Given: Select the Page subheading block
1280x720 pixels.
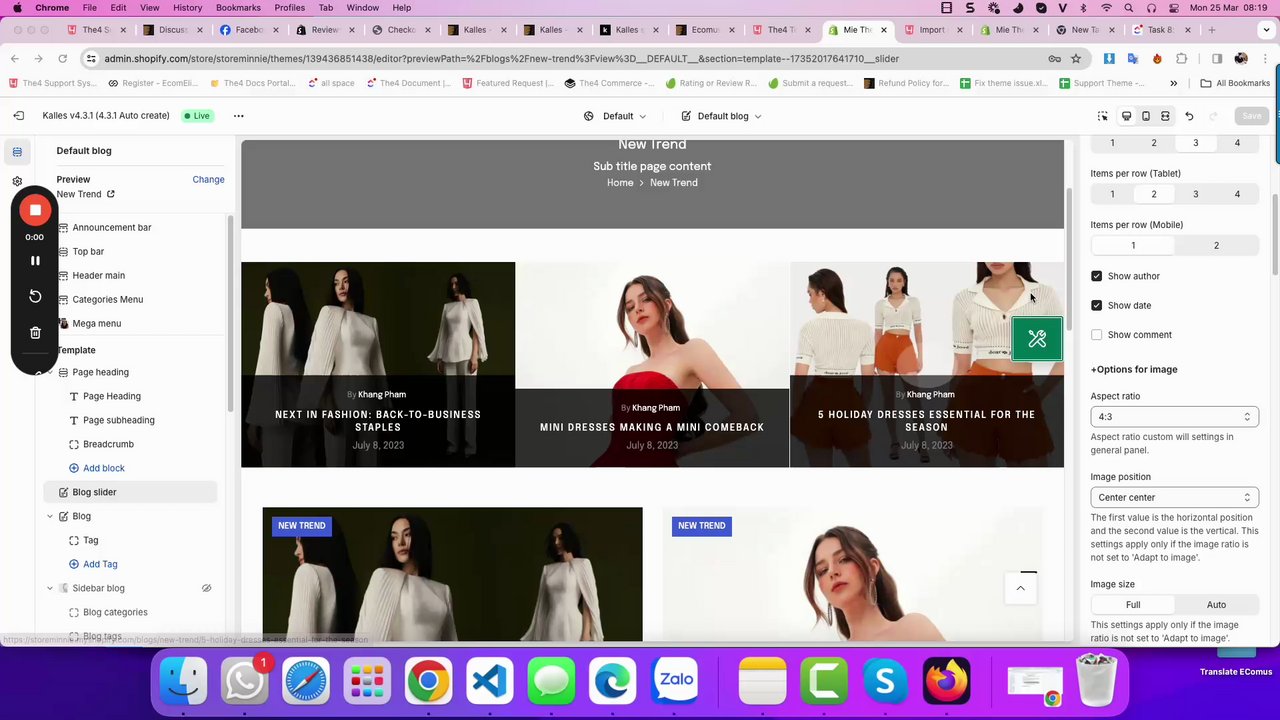Looking at the screenshot, I should tap(119, 421).
